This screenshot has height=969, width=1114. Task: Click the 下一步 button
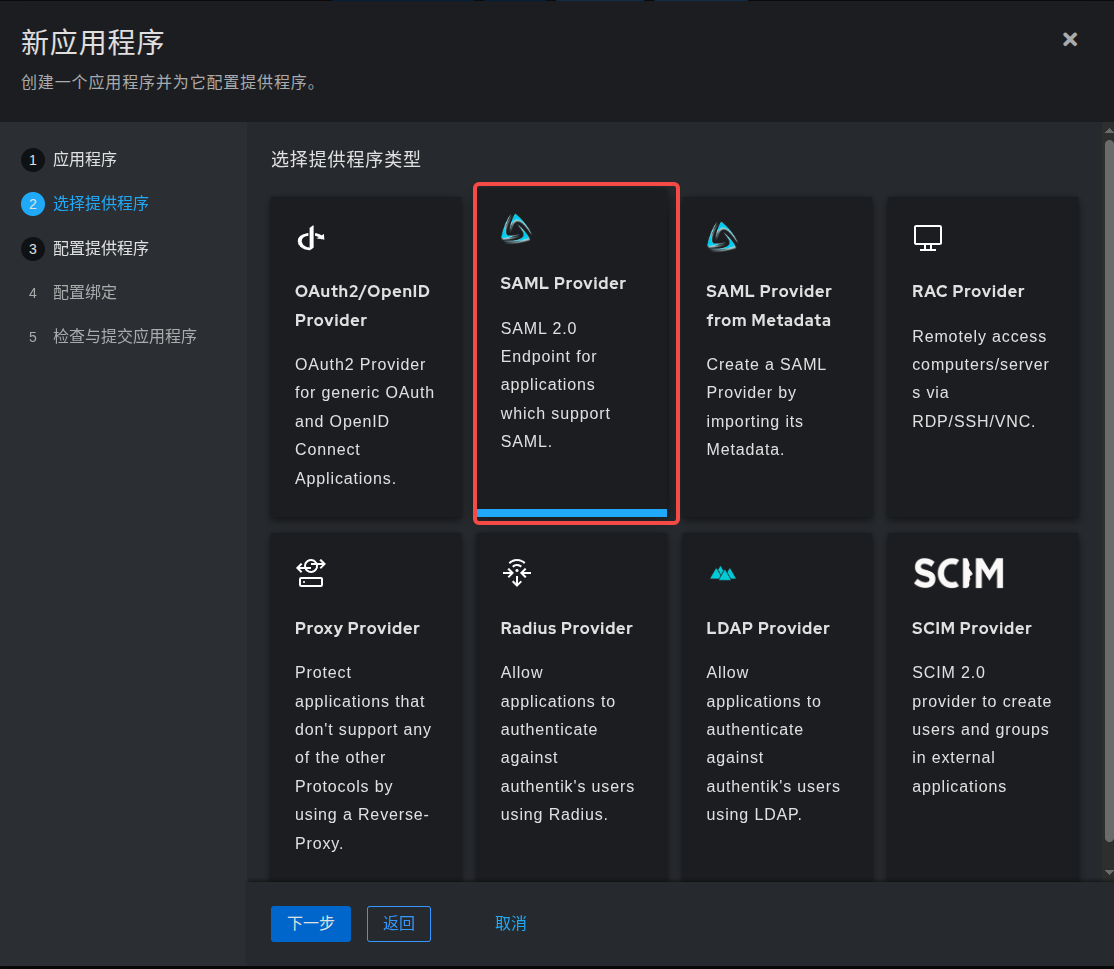tap(310, 924)
